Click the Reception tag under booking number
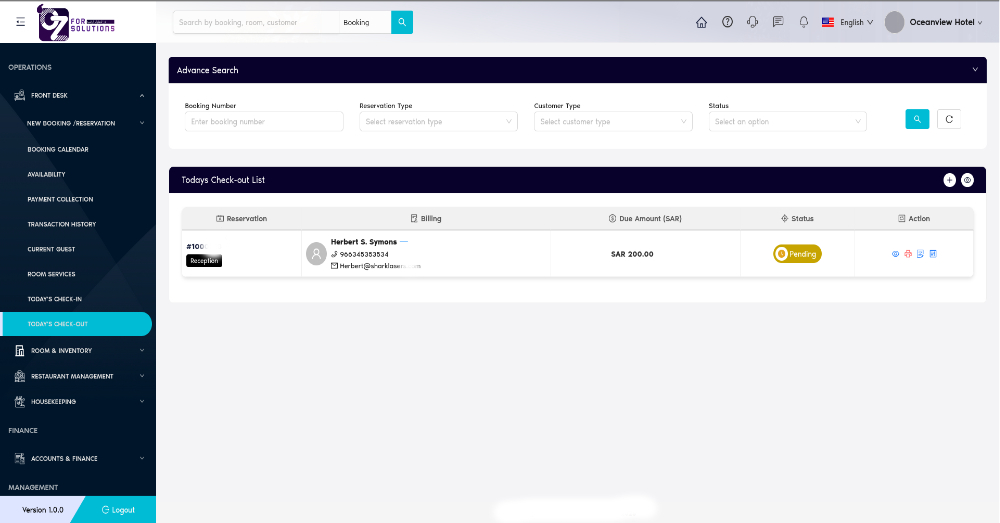 (x=204, y=261)
